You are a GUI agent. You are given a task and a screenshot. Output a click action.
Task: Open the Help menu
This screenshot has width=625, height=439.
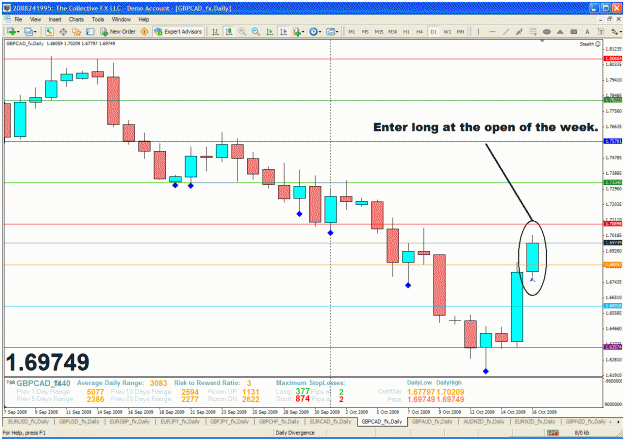pos(143,19)
